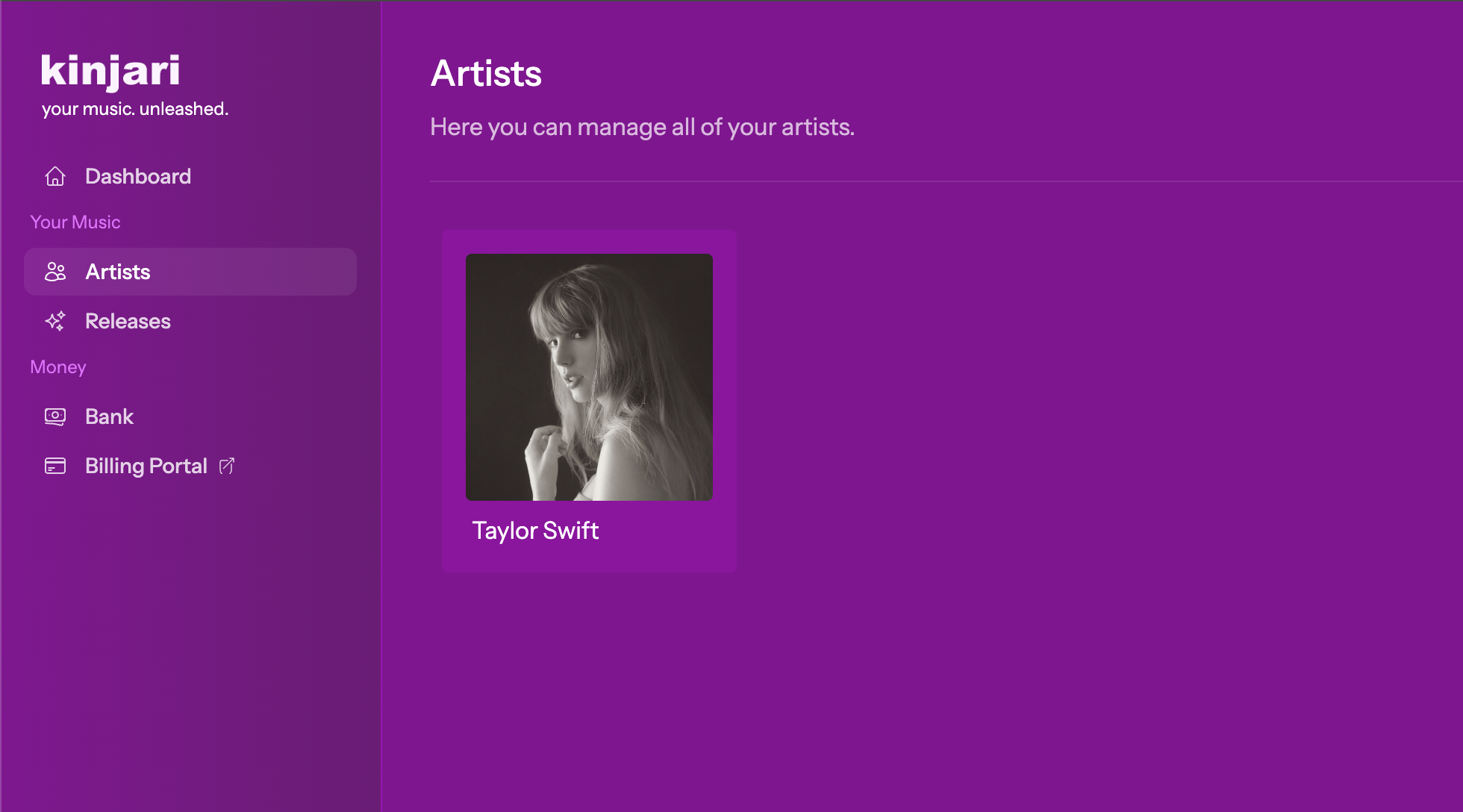Click the kinjari logo
The height and width of the screenshot is (812, 1463).
(110, 72)
